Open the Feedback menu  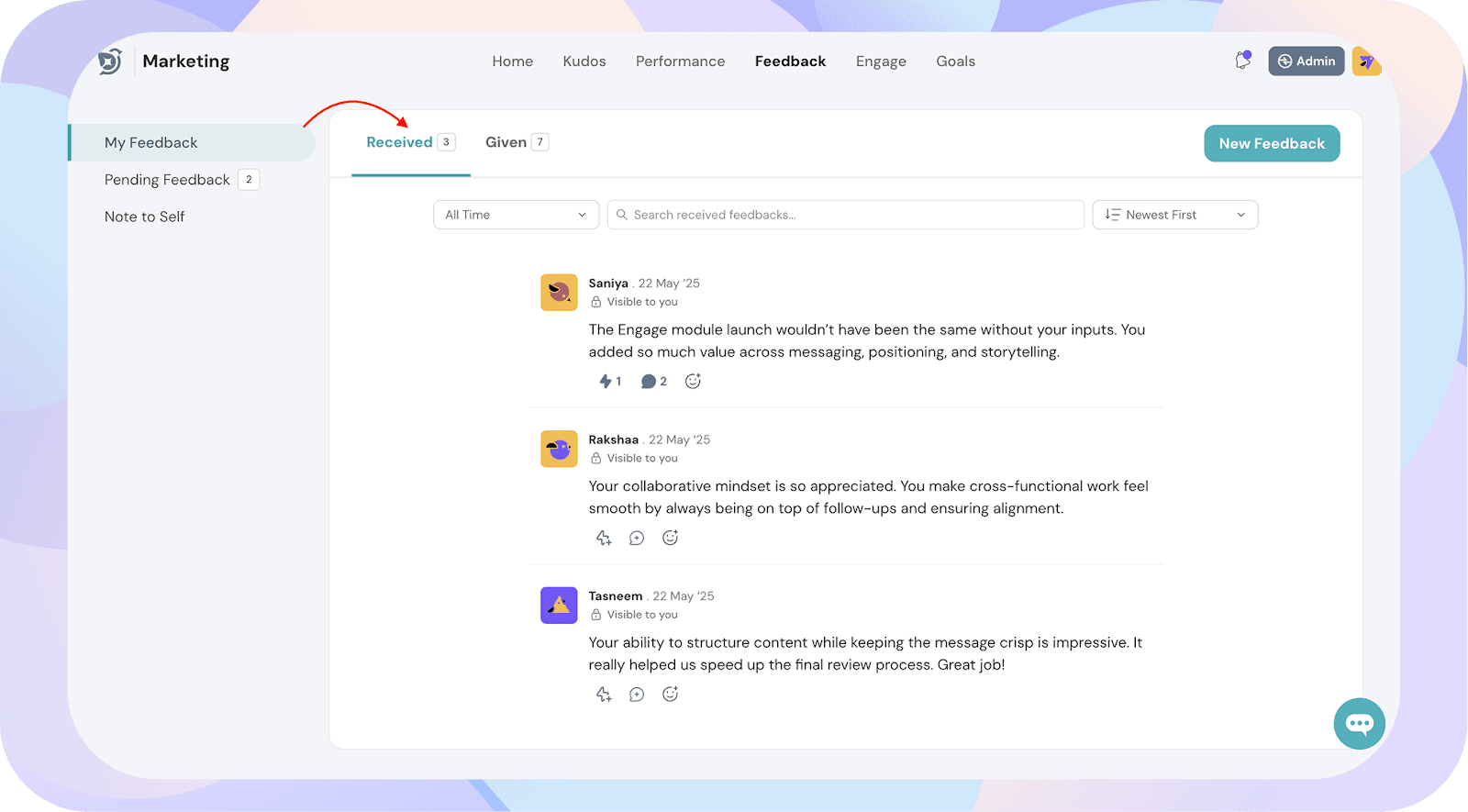point(790,61)
